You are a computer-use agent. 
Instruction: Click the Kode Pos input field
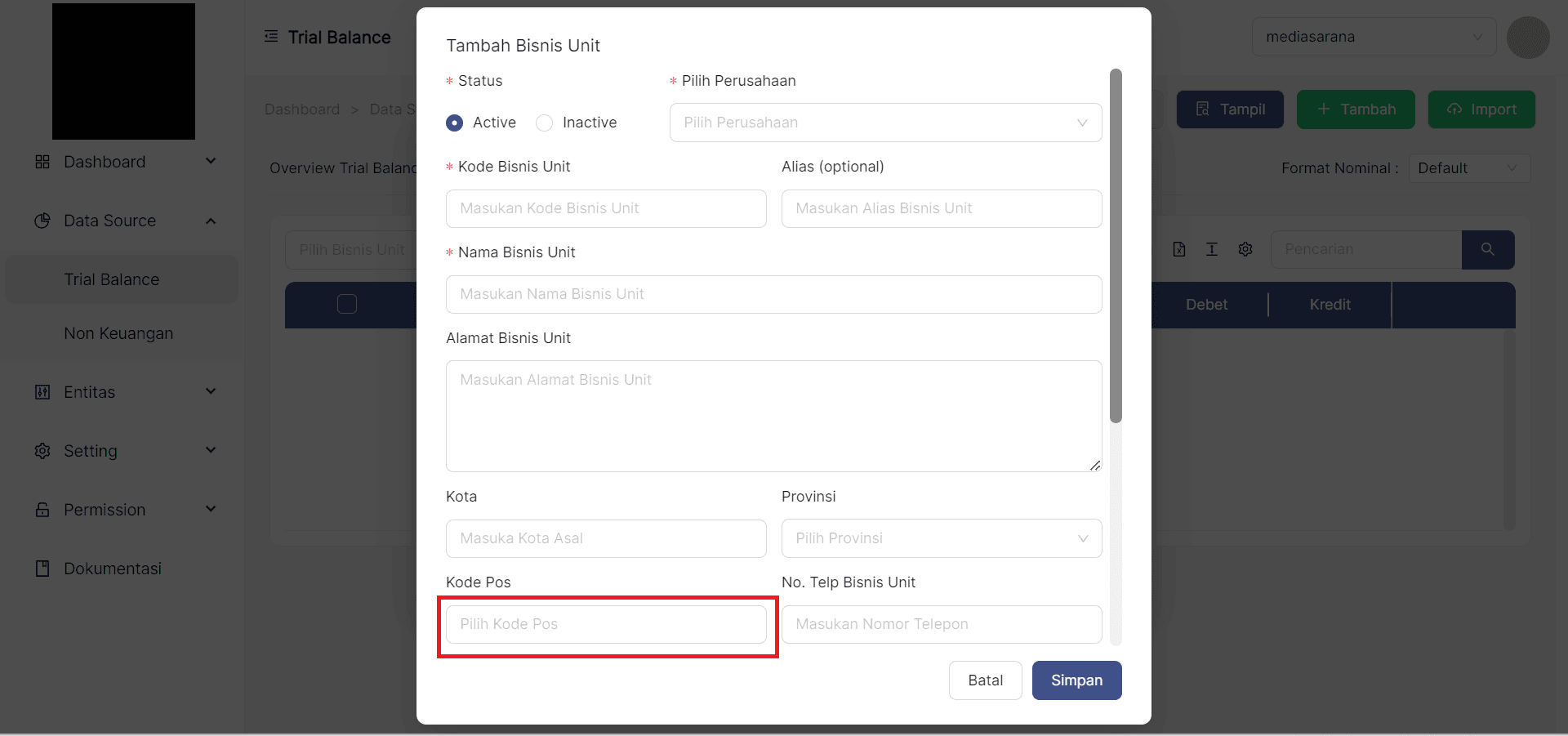click(606, 624)
